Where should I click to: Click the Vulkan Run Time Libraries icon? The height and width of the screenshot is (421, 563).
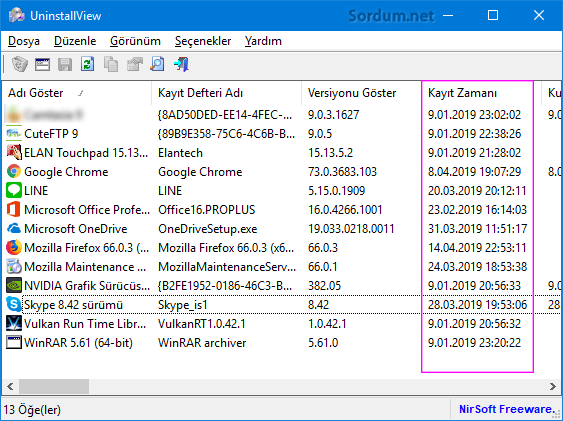14,324
